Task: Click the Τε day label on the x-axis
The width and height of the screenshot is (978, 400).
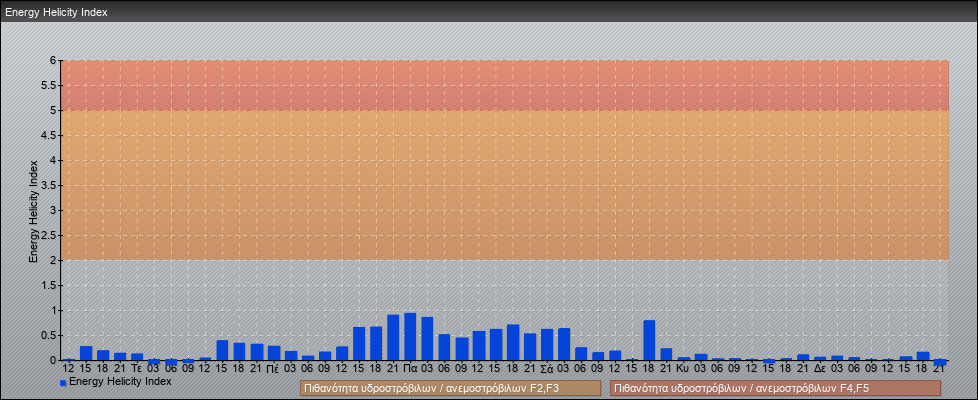Action: [137, 369]
